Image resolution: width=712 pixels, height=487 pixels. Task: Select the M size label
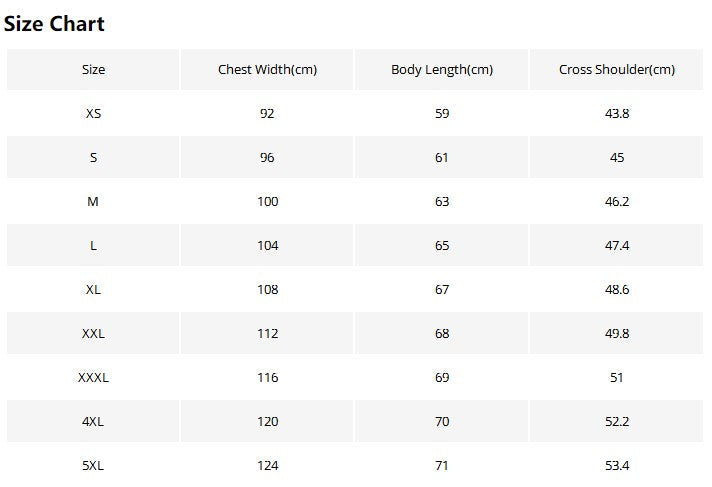tap(93, 202)
